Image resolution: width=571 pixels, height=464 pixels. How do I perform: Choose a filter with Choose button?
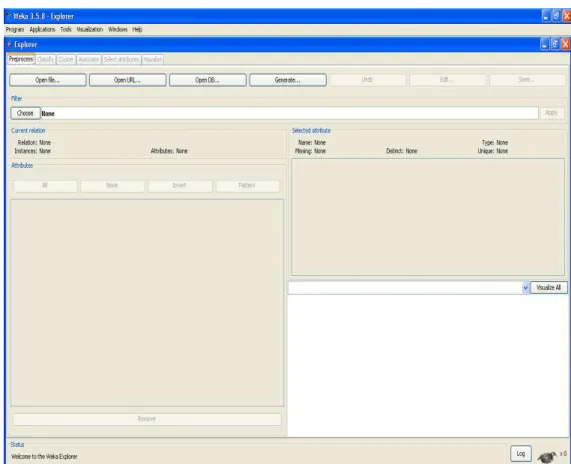click(25, 113)
